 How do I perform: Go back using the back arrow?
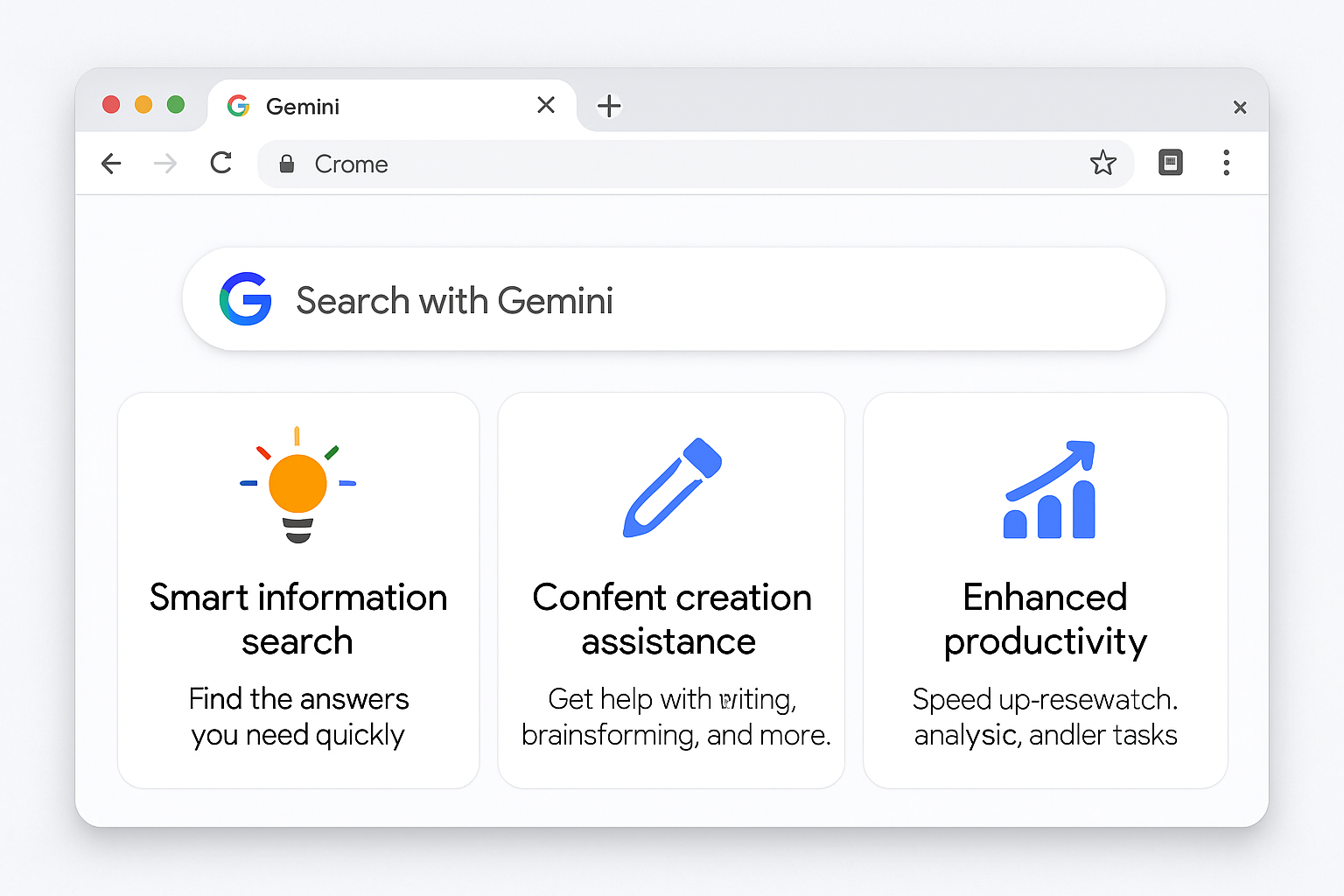[111, 164]
